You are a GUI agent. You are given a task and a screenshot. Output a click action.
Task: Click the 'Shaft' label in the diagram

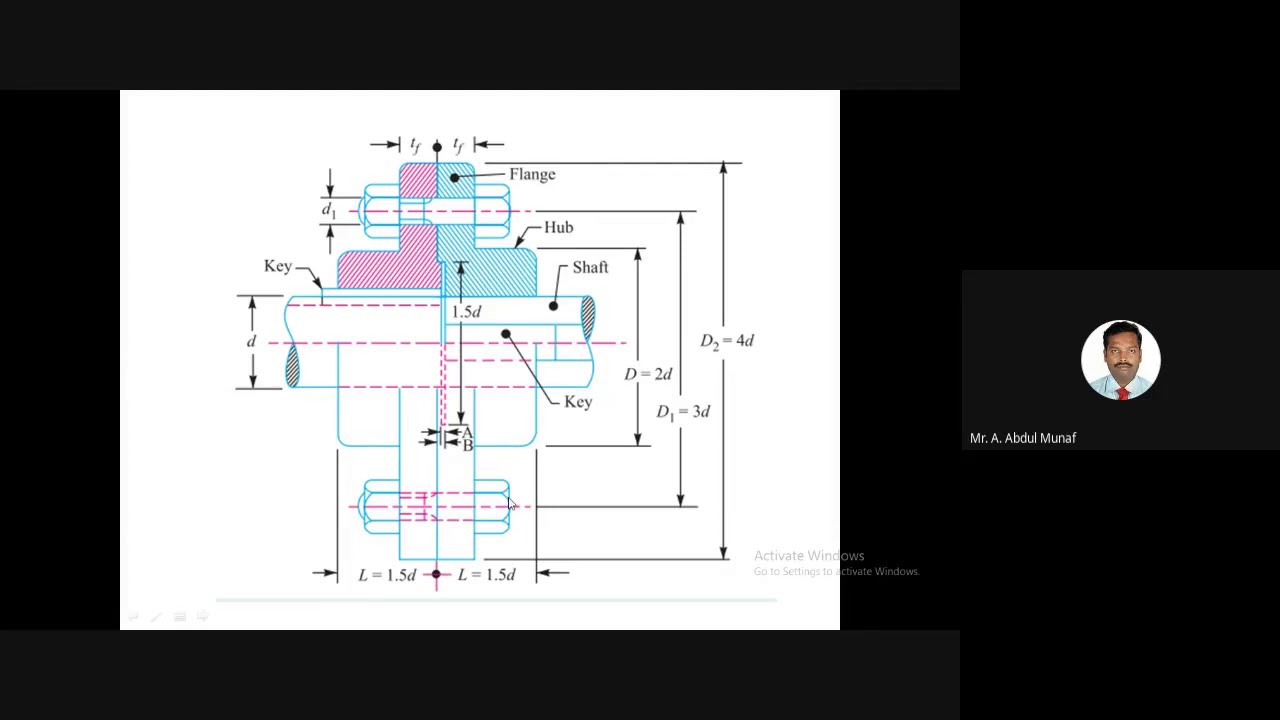point(590,268)
